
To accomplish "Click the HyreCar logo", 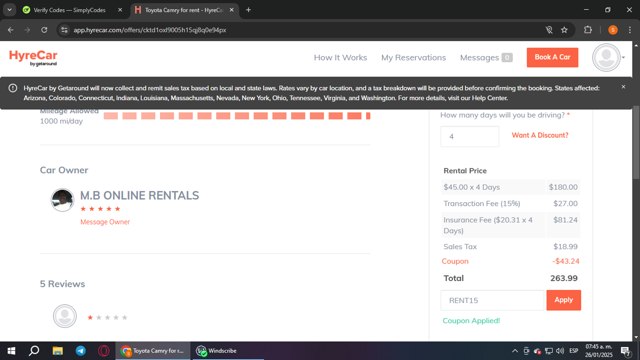I will click(33, 58).
